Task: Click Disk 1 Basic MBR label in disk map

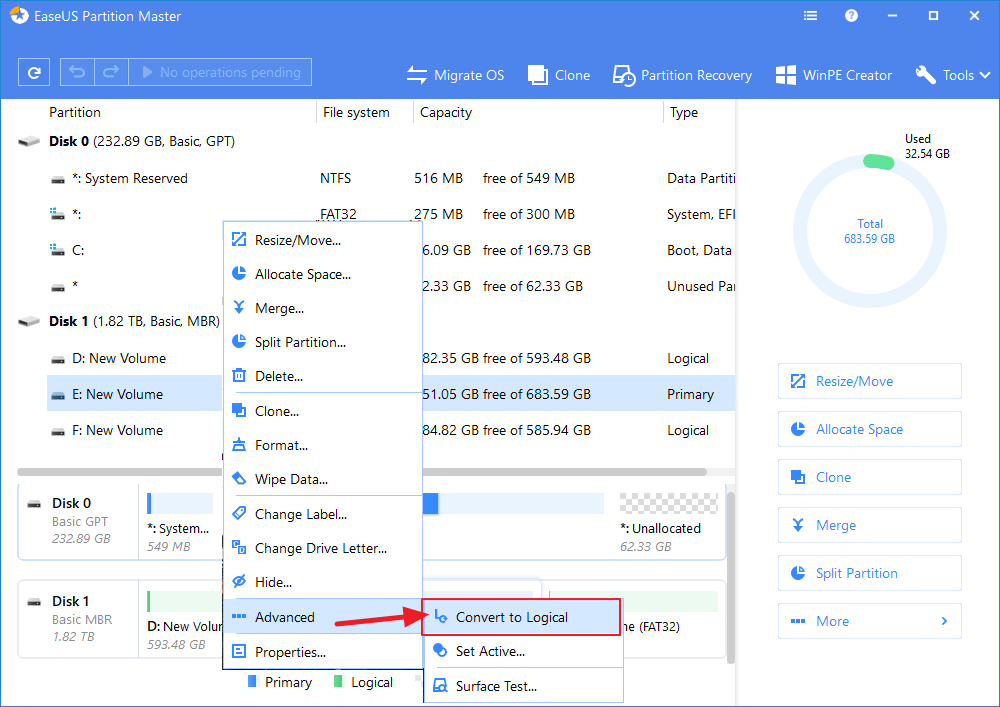Action: (78, 619)
